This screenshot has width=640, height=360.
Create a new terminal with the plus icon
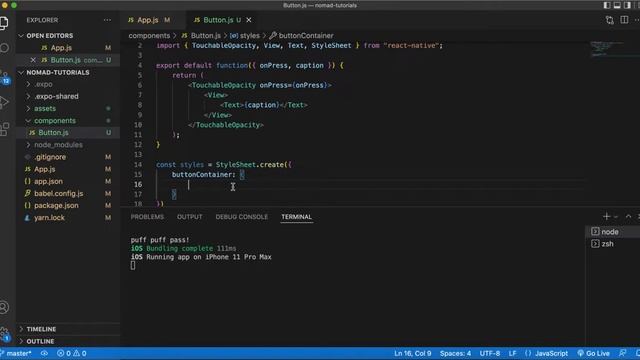(x=606, y=216)
